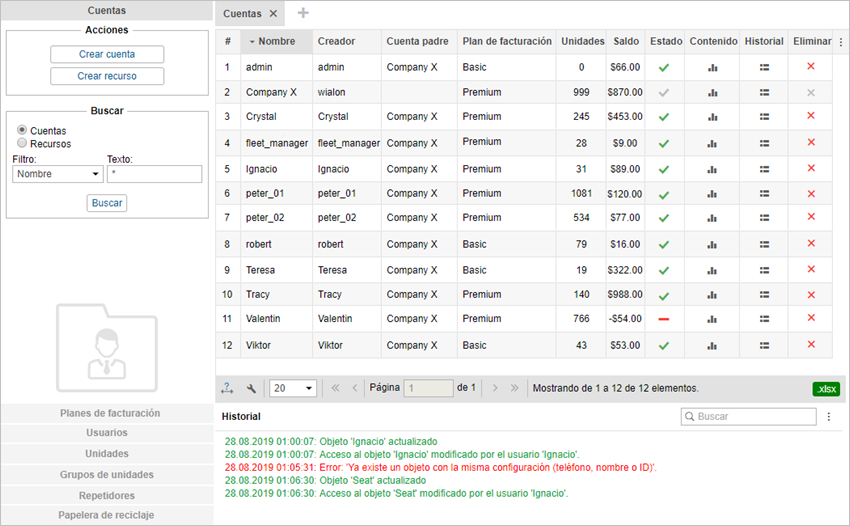Select the Recursos radio button
850x526 pixels.
(22, 144)
